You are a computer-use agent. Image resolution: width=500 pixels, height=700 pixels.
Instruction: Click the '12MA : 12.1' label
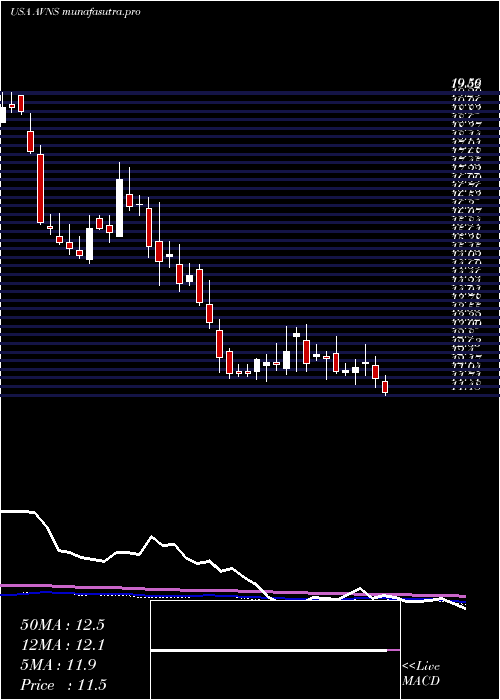pos(62,645)
